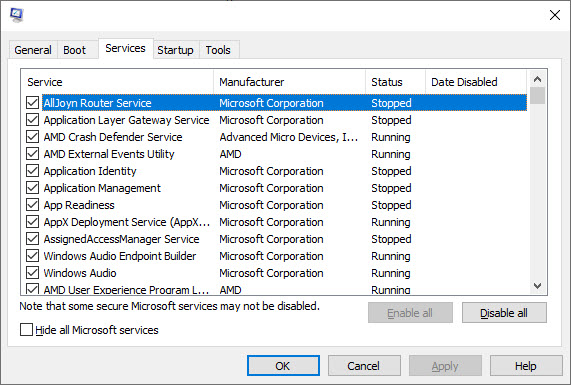The height and width of the screenshot is (385, 571).
Task: Select AMD Crash Defender Service row name
Action: pyautogui.click(x=113, y=137)
